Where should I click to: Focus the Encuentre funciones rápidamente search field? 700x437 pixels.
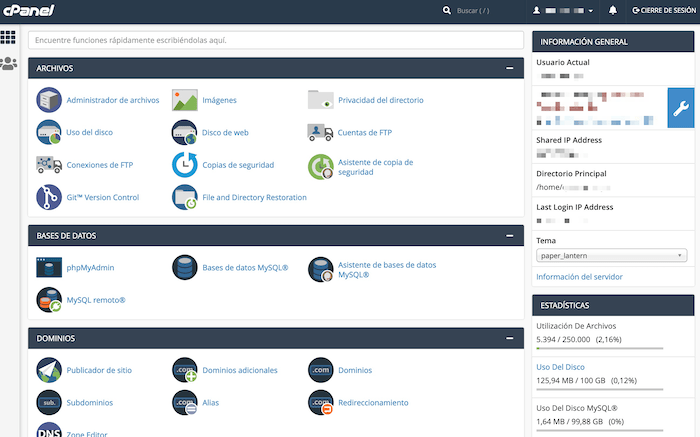[x=276, y=40]
